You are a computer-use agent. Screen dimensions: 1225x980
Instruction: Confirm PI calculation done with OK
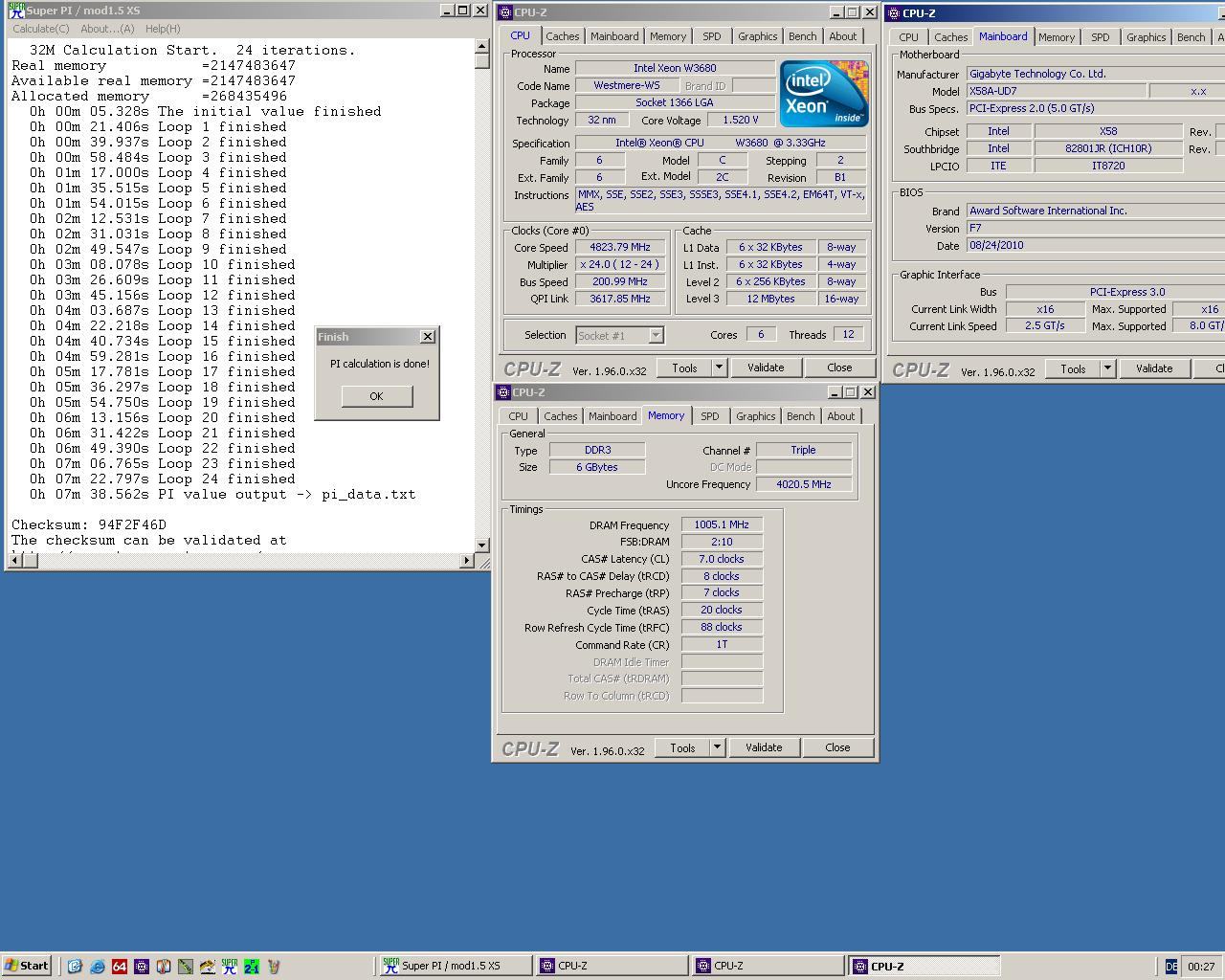click(376, 396)
